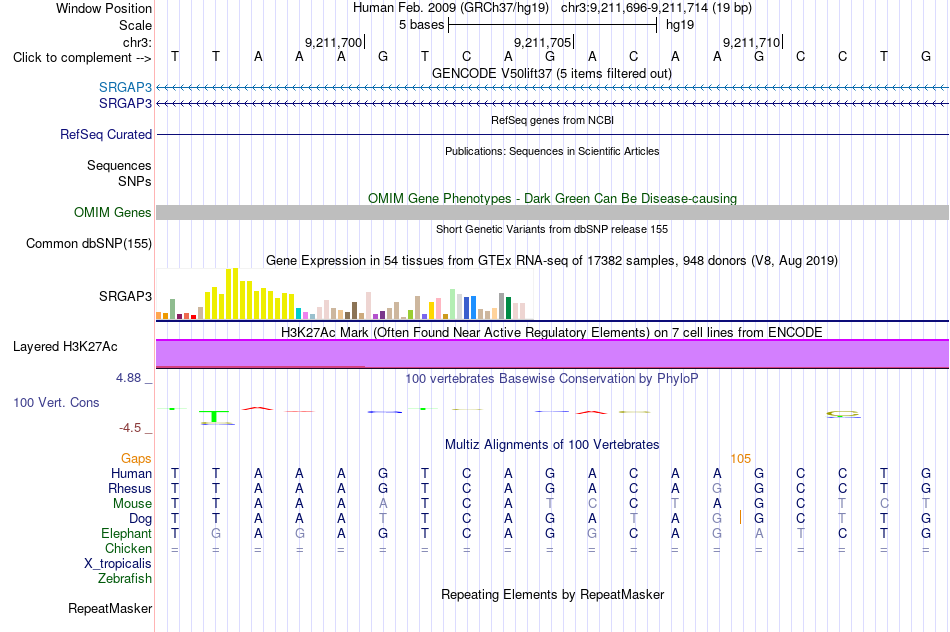The width and height of the screenshot is (950, 632).
Task: Open 'Multiz Alignments of 100 Vertebrates' title
Action: coord(552,444)
